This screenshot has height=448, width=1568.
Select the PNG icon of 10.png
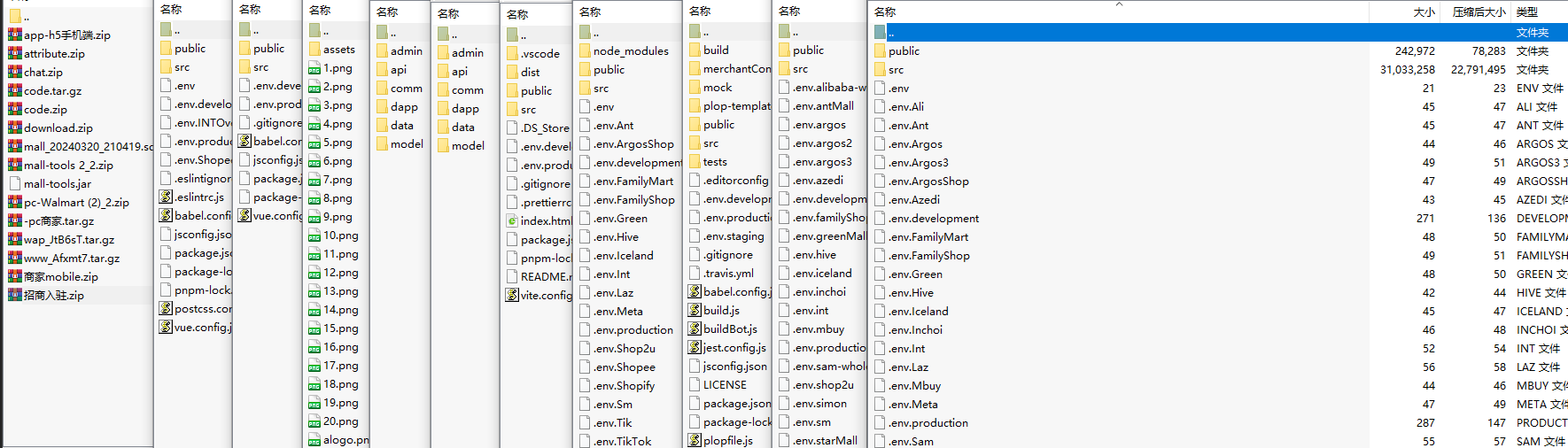[x=314, y=235]
